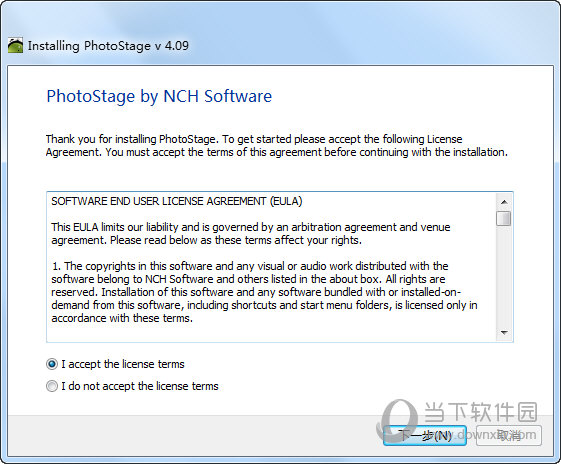
Task: Click the 当下软件园 watermark logo
Action: pyautogui.click(x=481, y=412)
